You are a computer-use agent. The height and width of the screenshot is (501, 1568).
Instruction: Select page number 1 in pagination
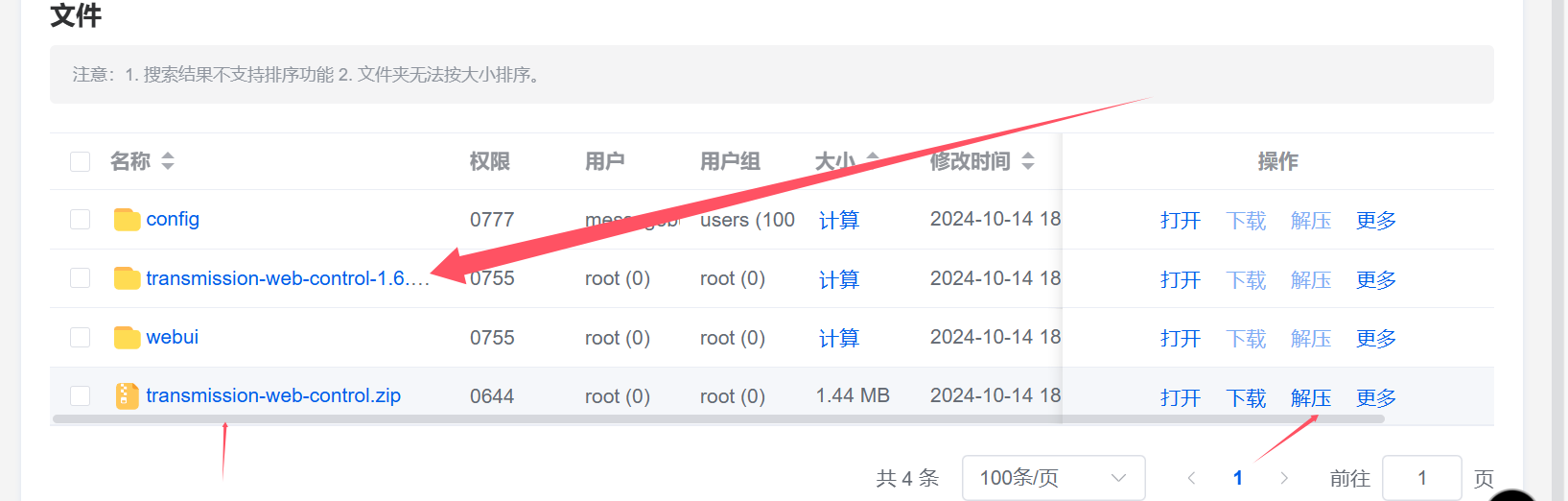[1238, 478]
